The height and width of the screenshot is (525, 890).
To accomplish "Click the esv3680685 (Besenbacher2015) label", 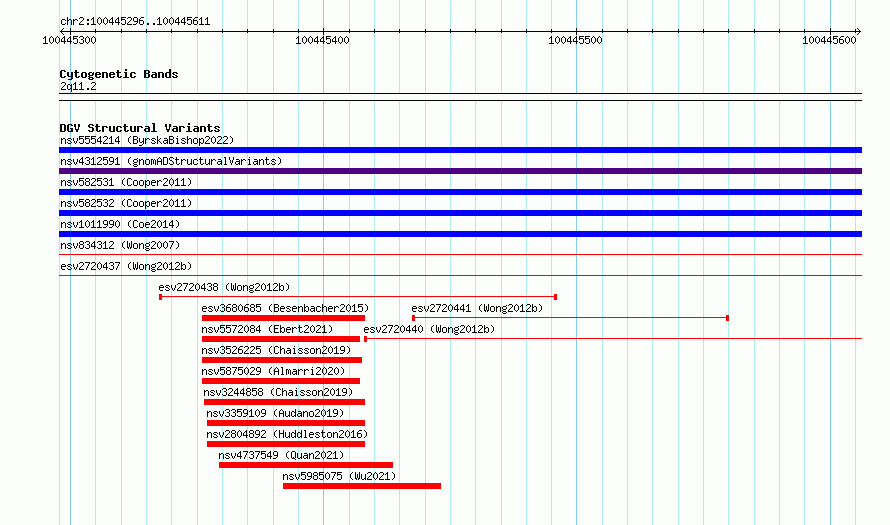I will tap(285, 308).
